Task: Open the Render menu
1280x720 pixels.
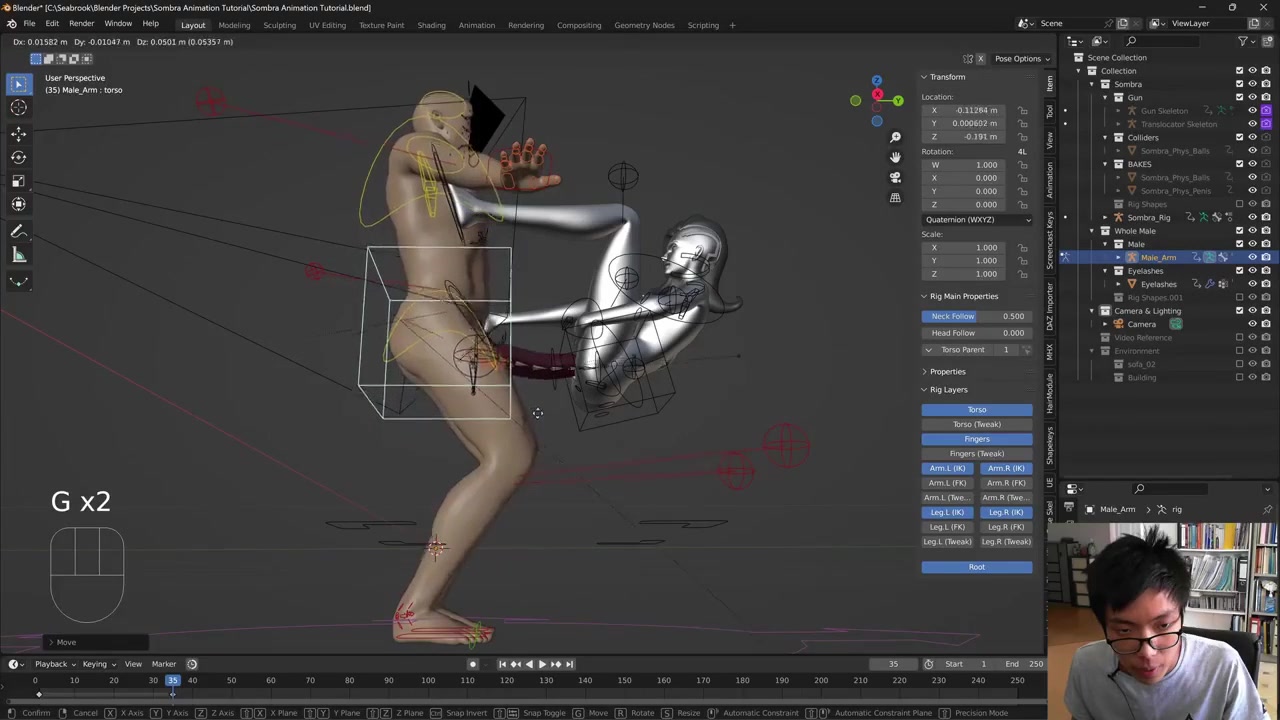Action: pos(81,23)
